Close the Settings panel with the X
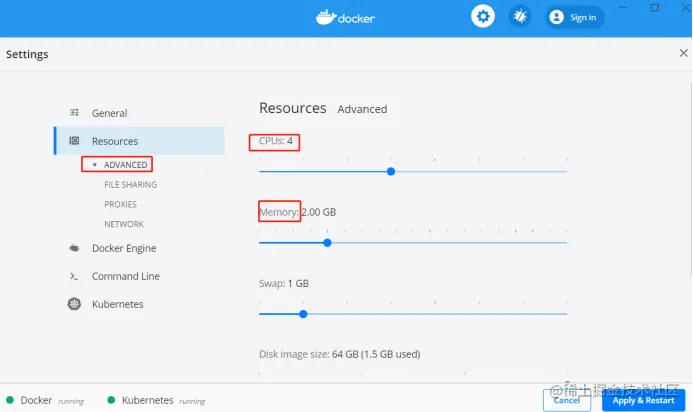Image resolution: width=693 pixels, height=412 pixels. click(683, 53)
